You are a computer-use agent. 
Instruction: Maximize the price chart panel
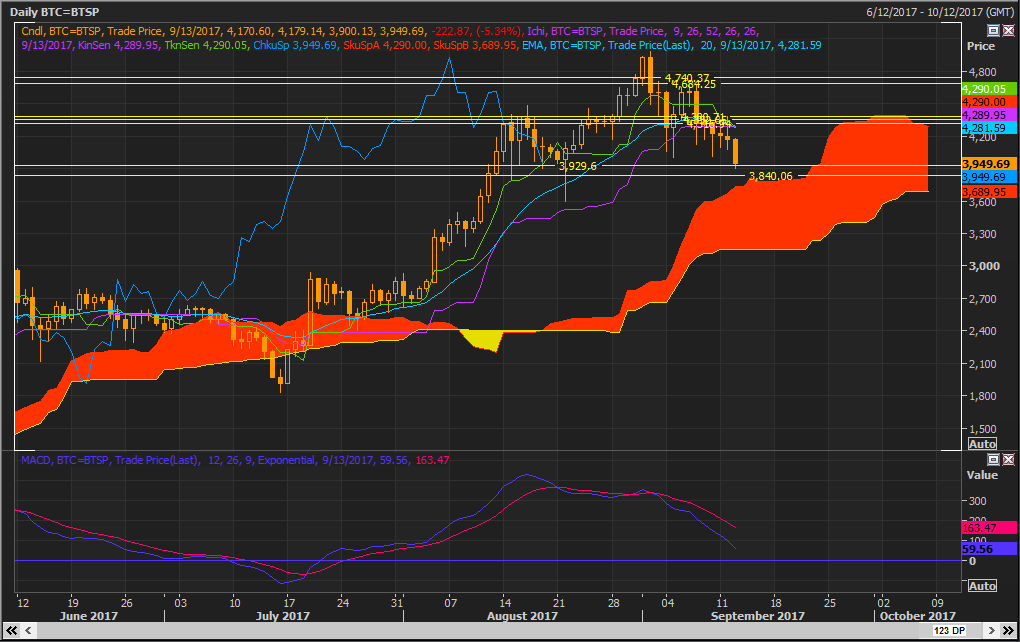click(993, 31)
